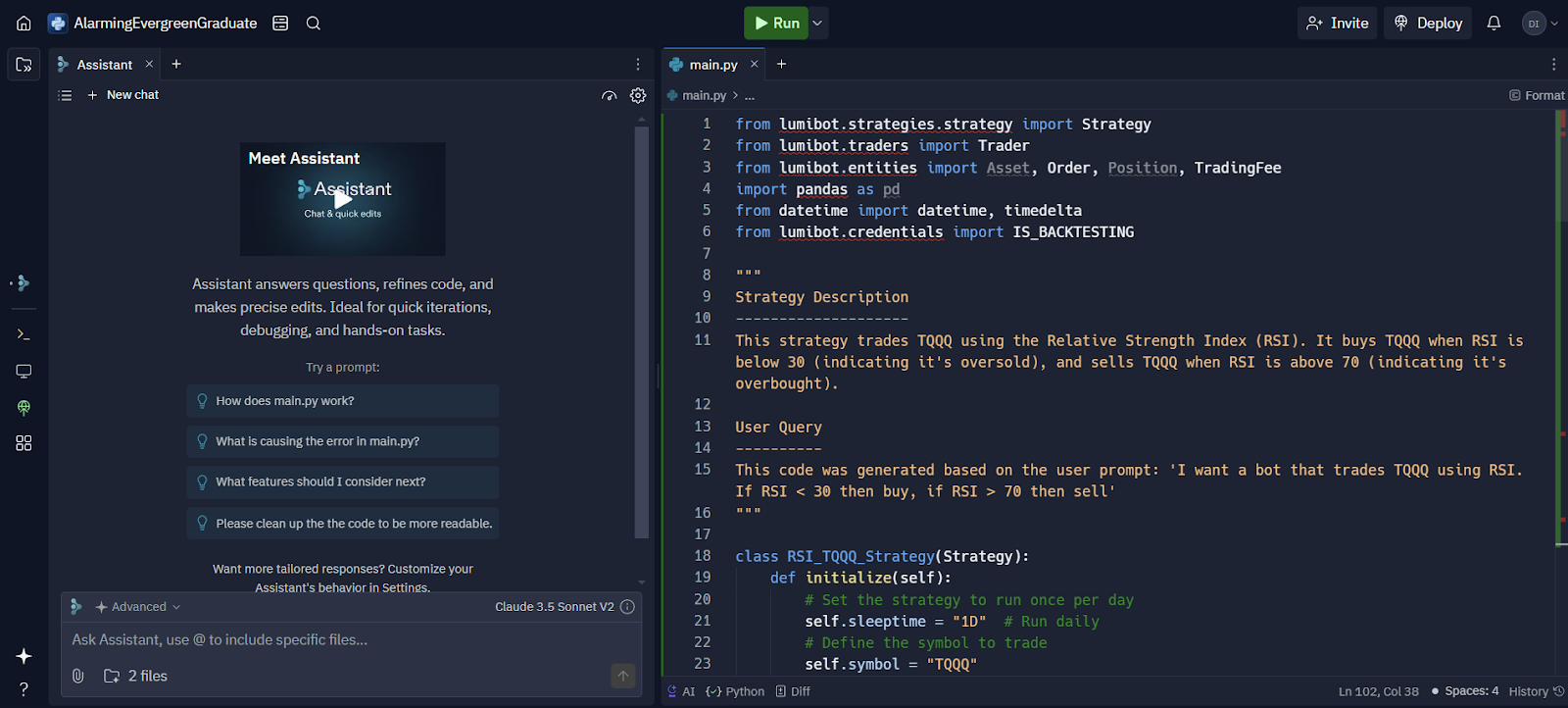Open the Replit AI sparkle icon in sidebar
The image size is (1568, 708).
pos(24,656)
